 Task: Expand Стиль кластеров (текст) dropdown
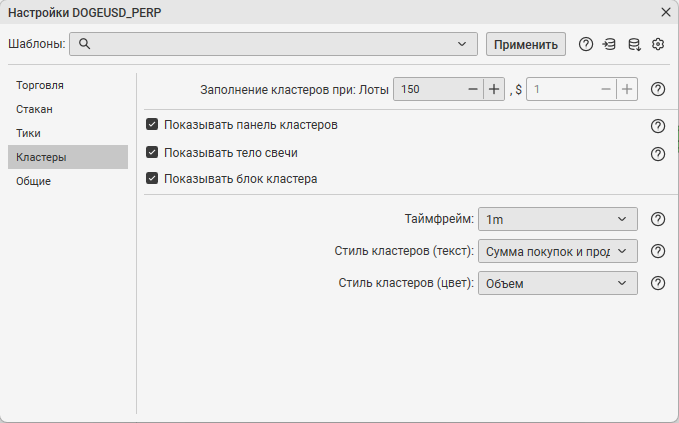pyautogui.click(x=558, y=252)
